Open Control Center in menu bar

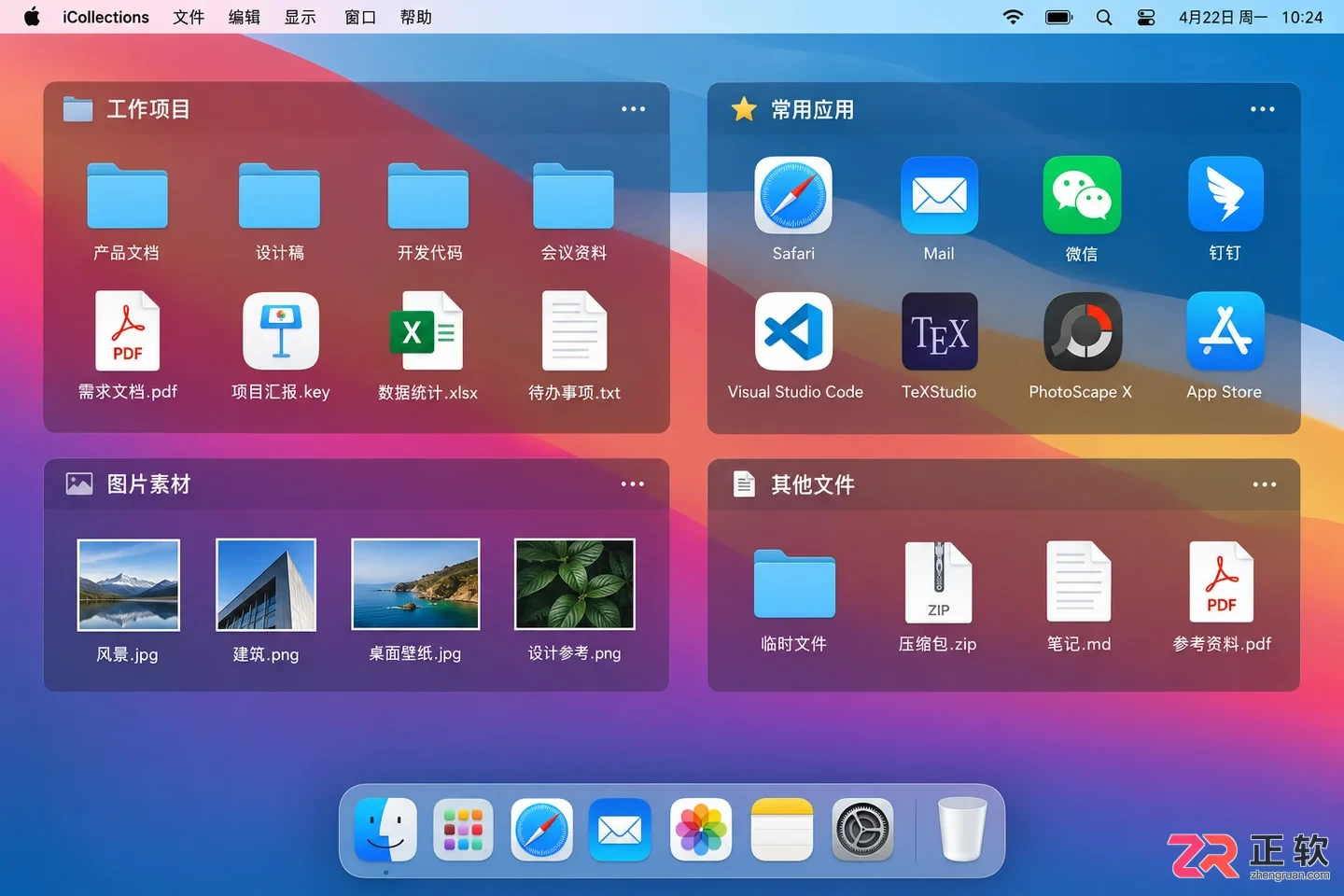1146,17
